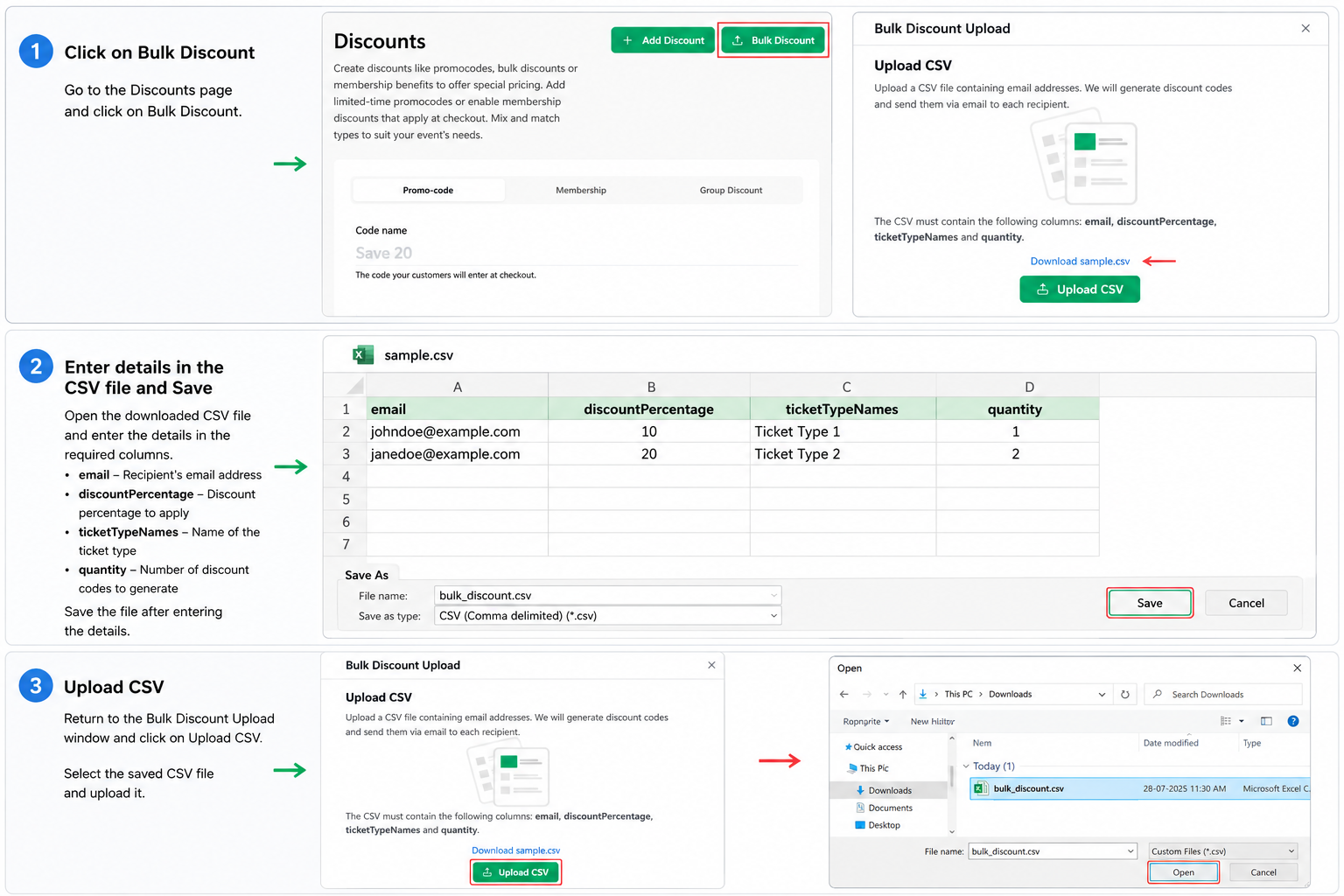Click Cancel in the Open dialog
This screenshot has height=896, width=1344.
tap(1263, 872)
